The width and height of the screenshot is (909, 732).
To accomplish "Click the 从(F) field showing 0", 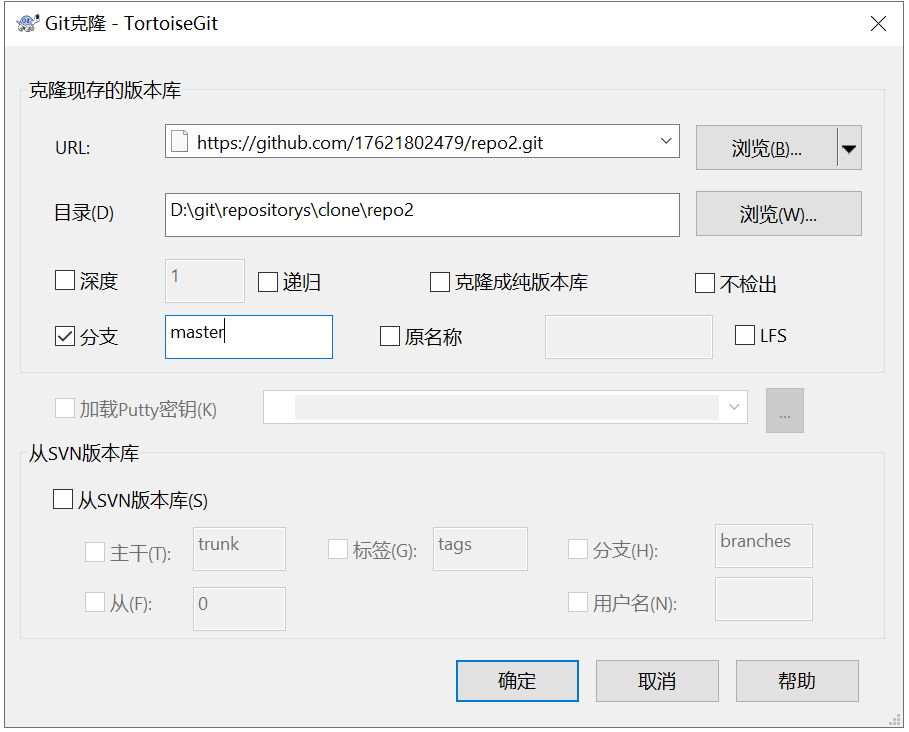I will [239, 609].
